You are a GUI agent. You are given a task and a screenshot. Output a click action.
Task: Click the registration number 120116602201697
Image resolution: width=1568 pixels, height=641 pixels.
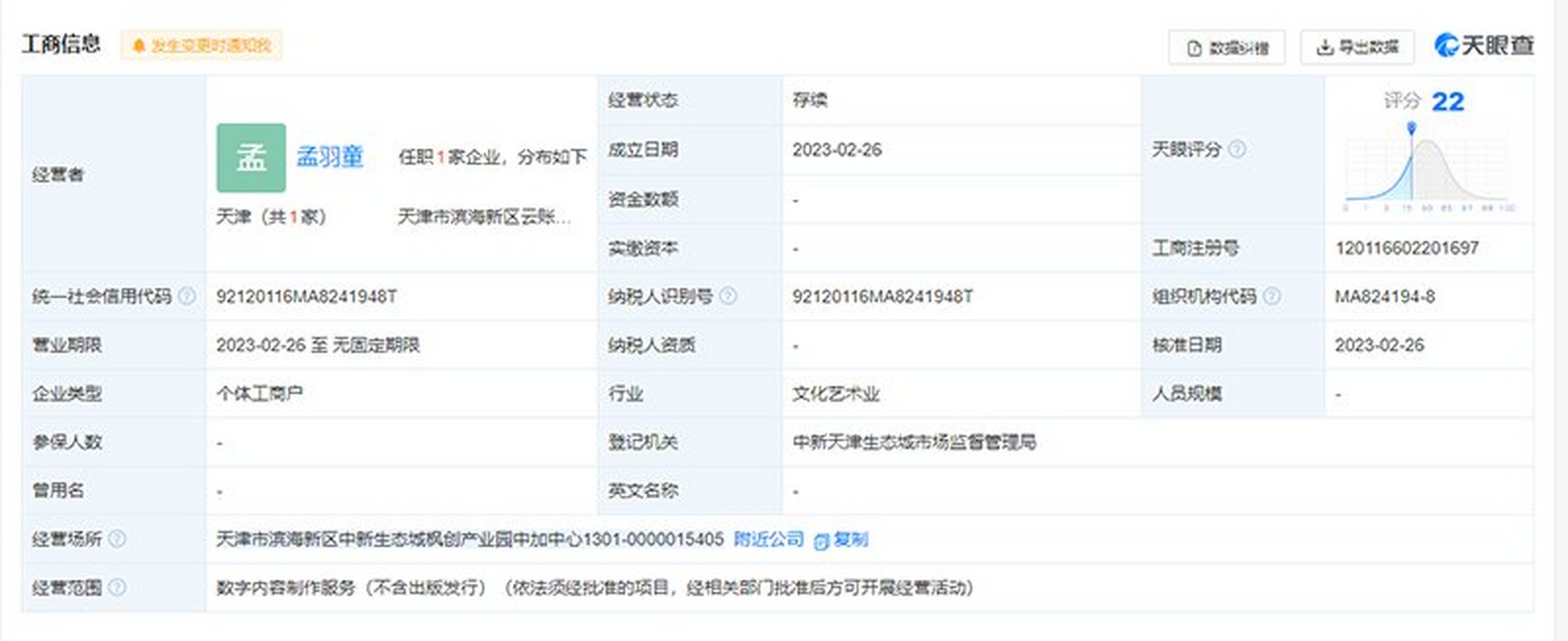[1407, 248]
